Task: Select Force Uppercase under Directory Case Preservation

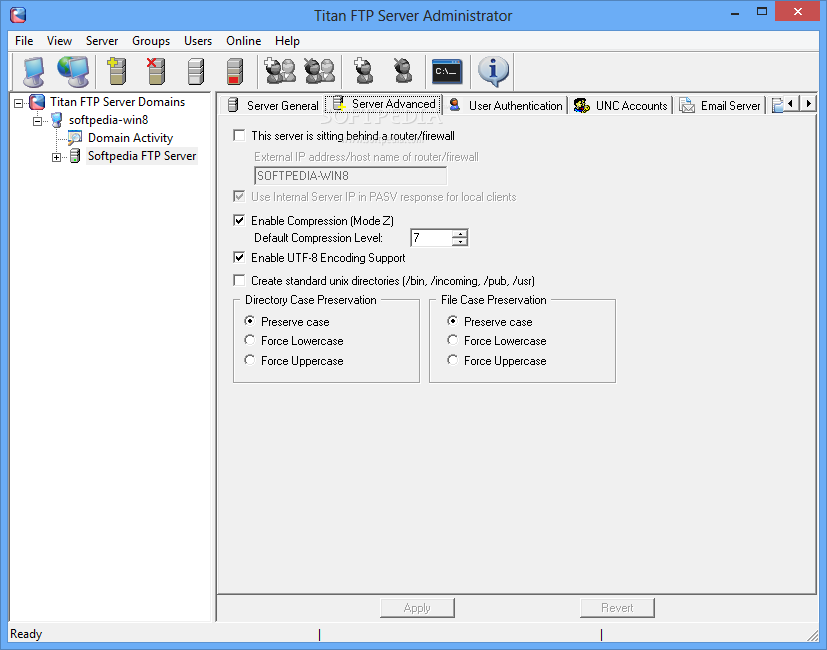Action: [249, 360]
